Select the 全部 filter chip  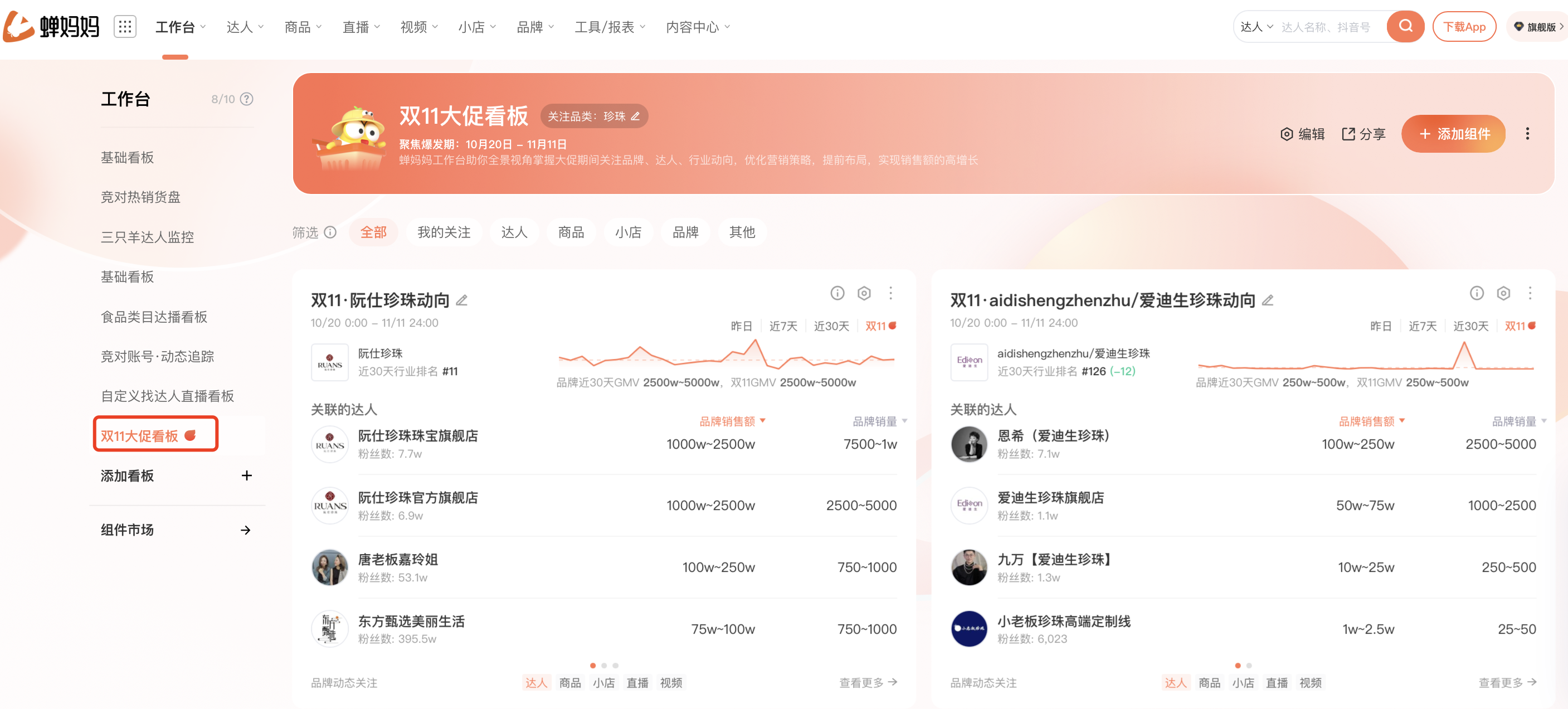click(373, 232)
